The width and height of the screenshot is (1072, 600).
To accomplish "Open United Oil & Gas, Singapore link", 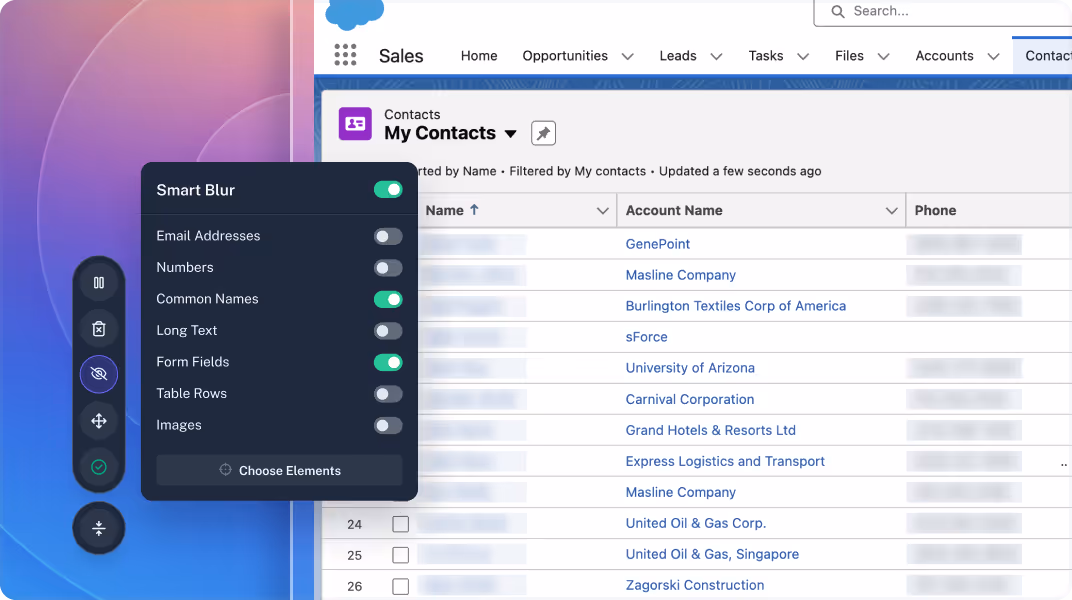I will coord(712,554).
